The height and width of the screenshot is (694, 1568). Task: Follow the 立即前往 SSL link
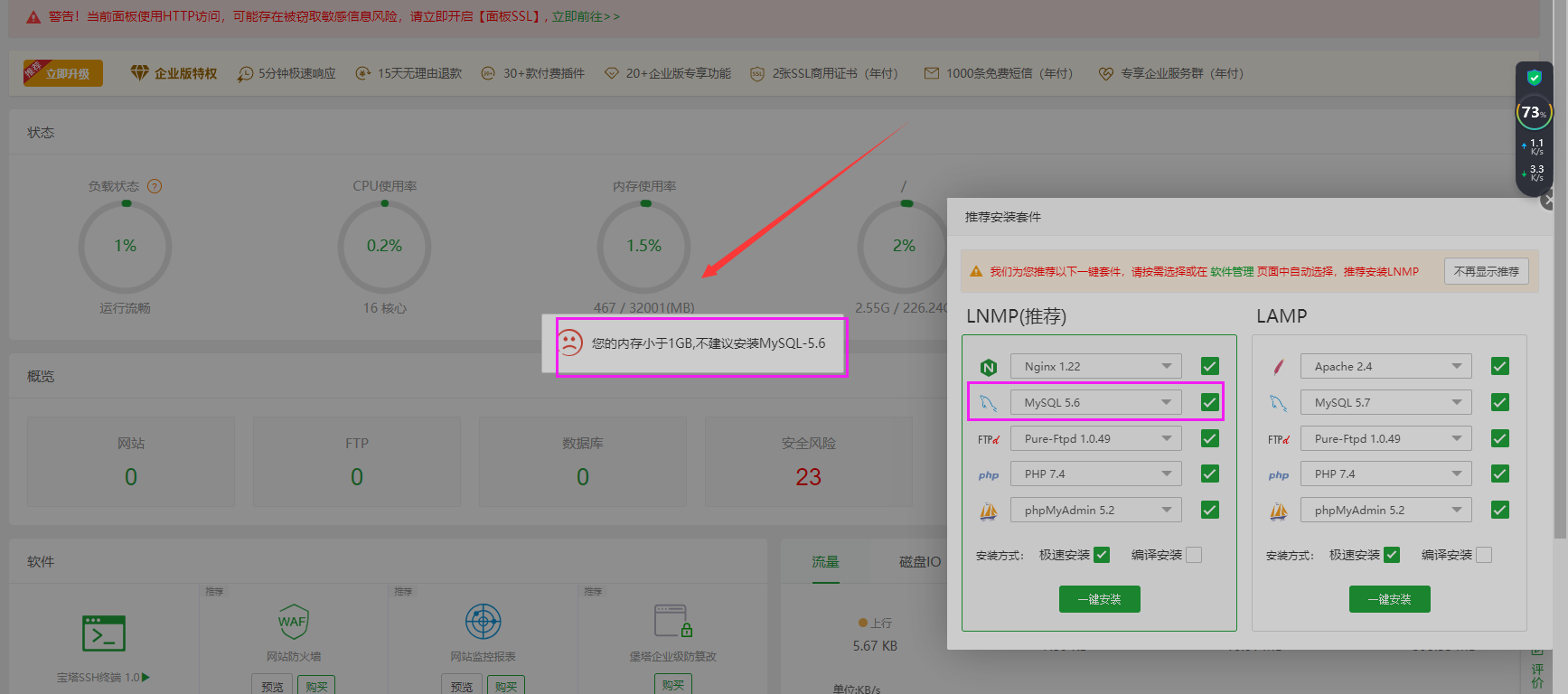pos(585,16)
